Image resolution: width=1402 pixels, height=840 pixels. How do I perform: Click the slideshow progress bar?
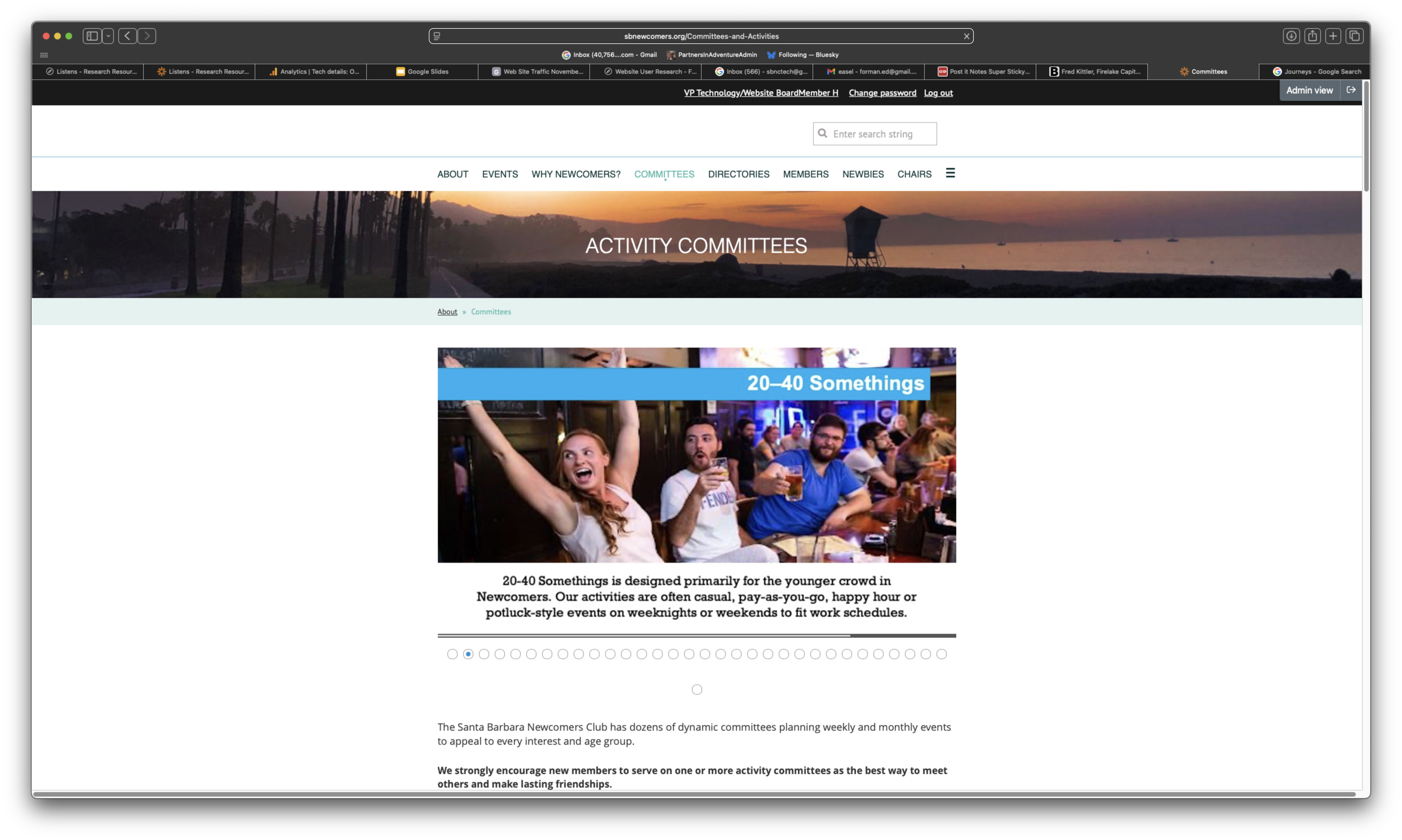(x=696, y=636)
